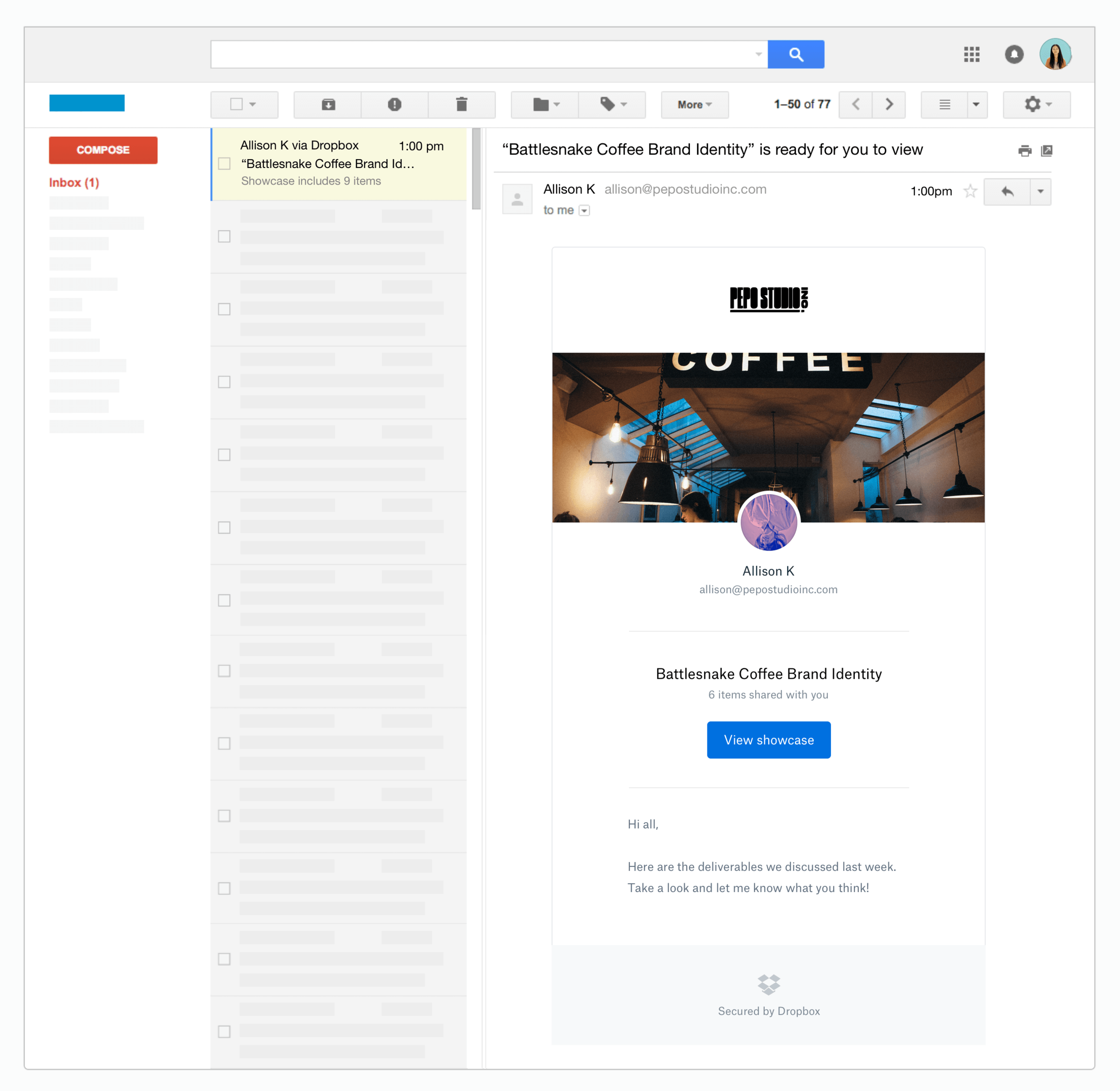Expand the pane mode dropdown arrow
The width and height of the screenshot is (1120, 1091).
coord(977,104)
